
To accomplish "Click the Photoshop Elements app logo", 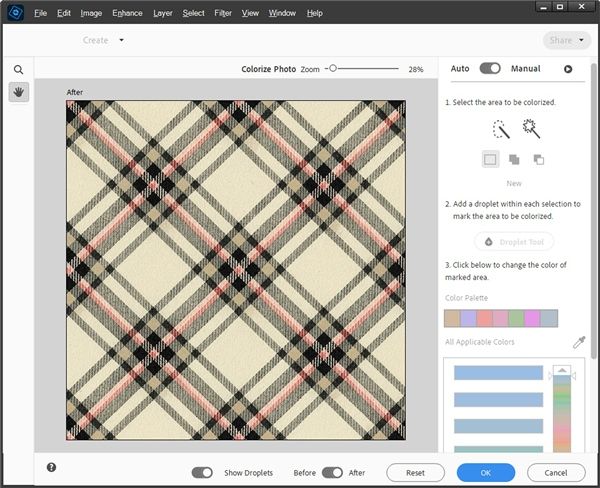I will click(16, 13).
